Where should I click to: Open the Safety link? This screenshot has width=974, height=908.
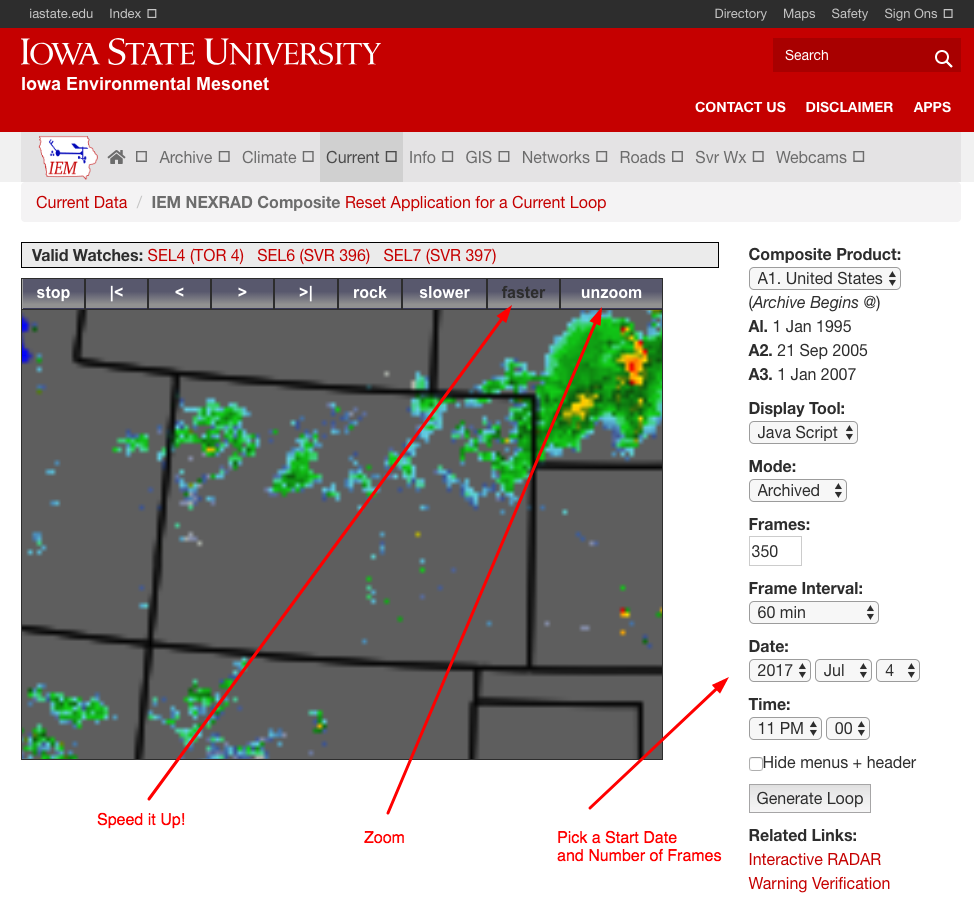(849, 14)
